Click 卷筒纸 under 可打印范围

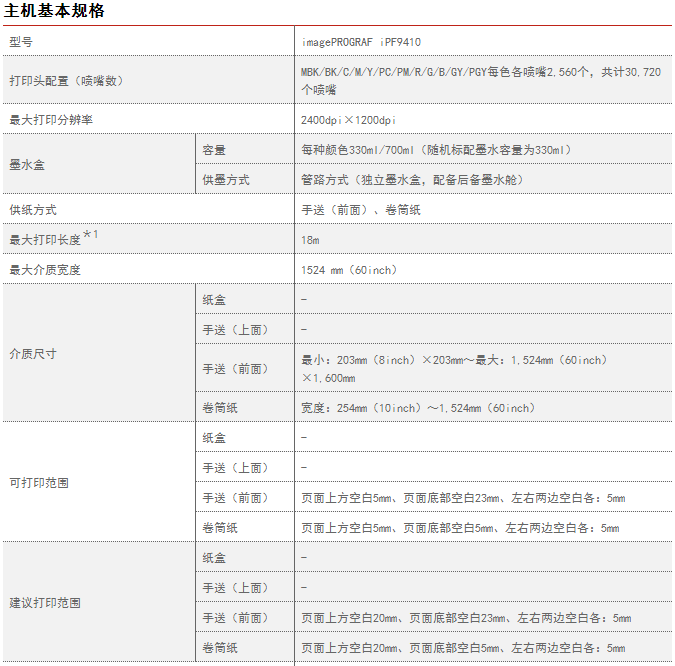220,528
